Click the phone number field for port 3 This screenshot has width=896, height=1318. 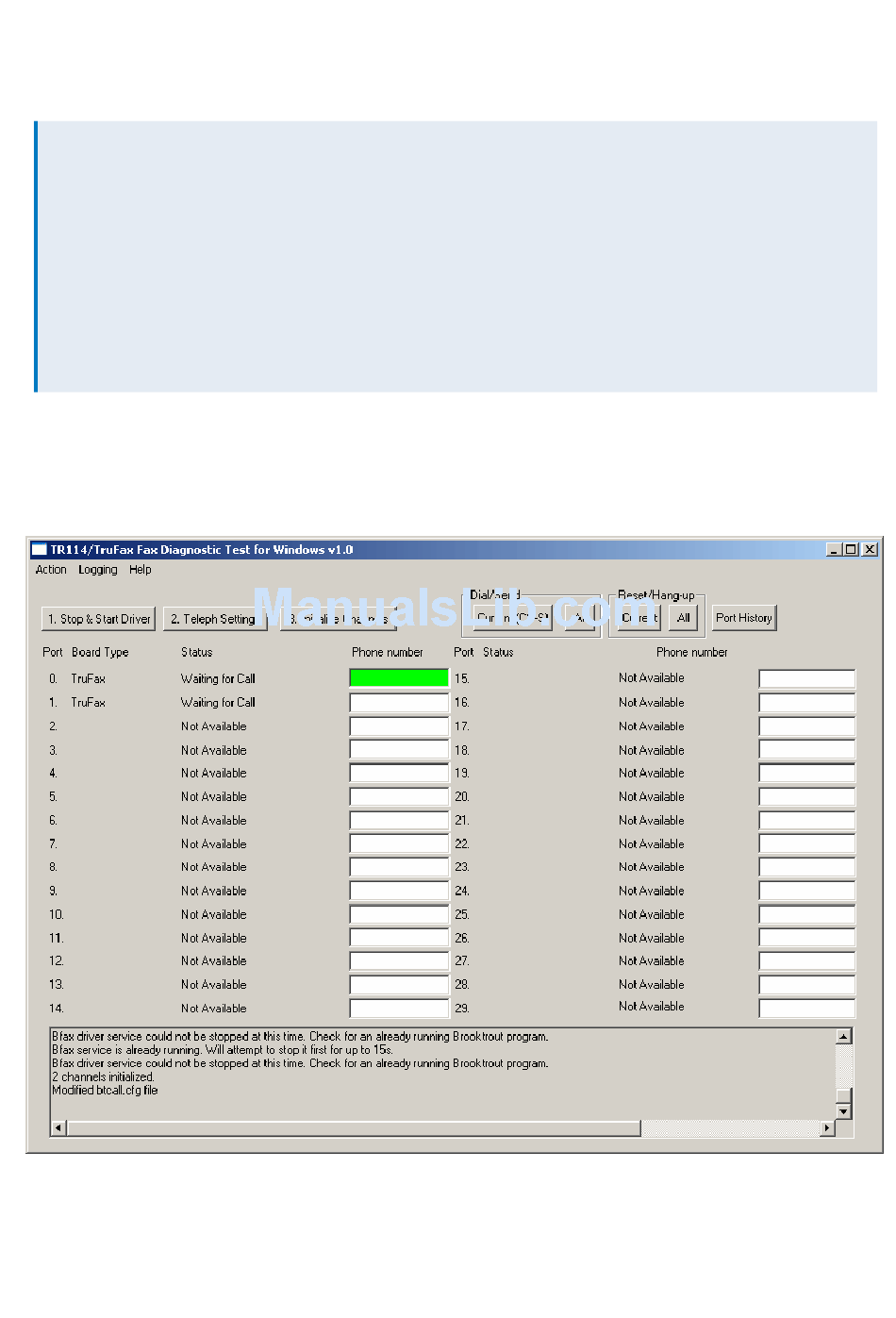click(x=399, y=750)
